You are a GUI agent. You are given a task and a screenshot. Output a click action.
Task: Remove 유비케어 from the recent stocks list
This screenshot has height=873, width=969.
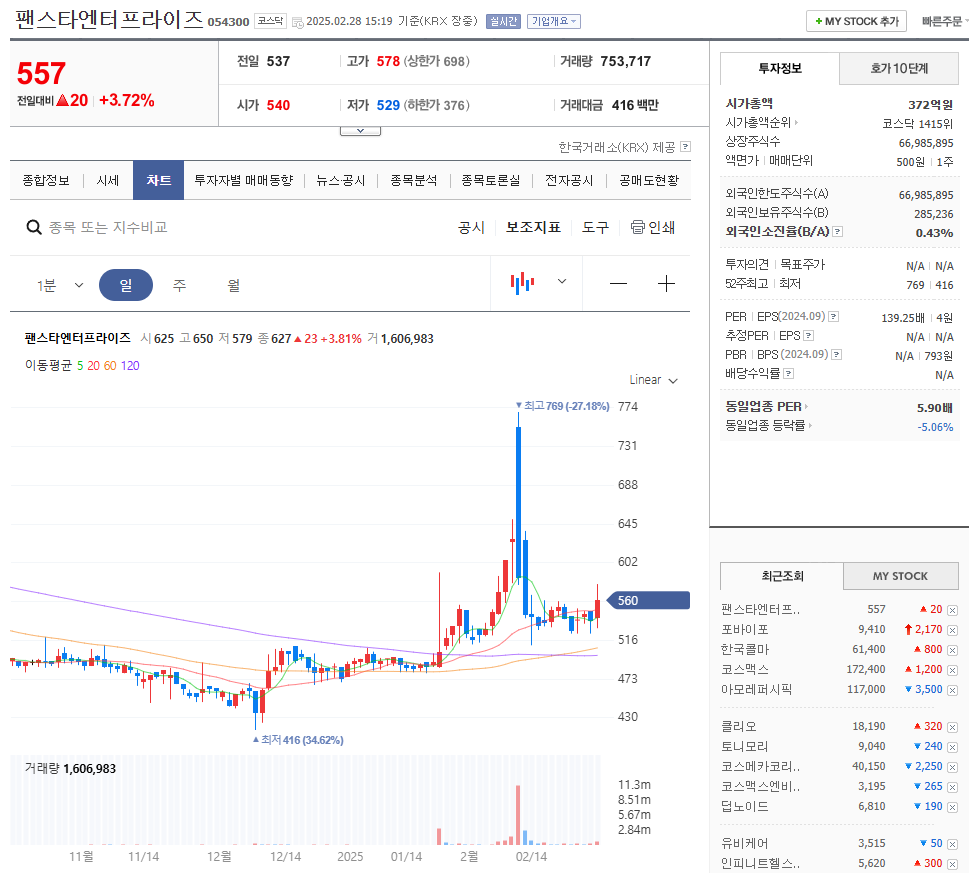pos(953,844)
